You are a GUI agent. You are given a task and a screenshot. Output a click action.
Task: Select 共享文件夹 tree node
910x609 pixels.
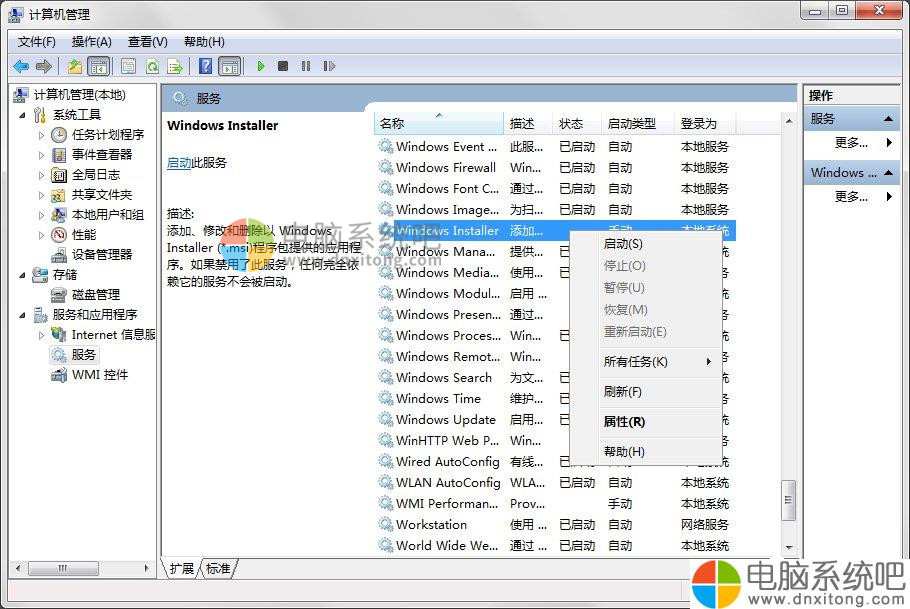[102, 194]
